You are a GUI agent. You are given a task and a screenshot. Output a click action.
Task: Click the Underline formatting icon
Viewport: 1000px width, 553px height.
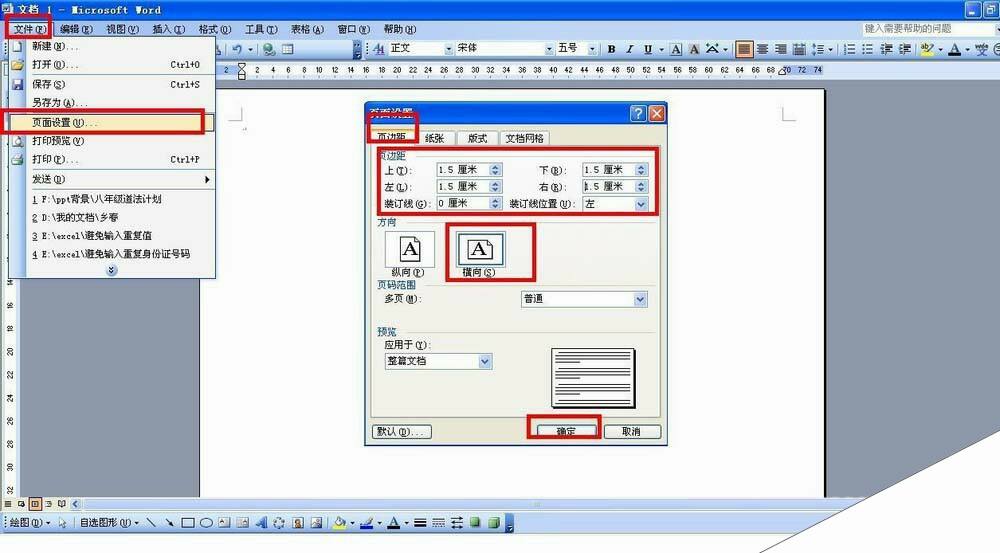tap(648, 48)
